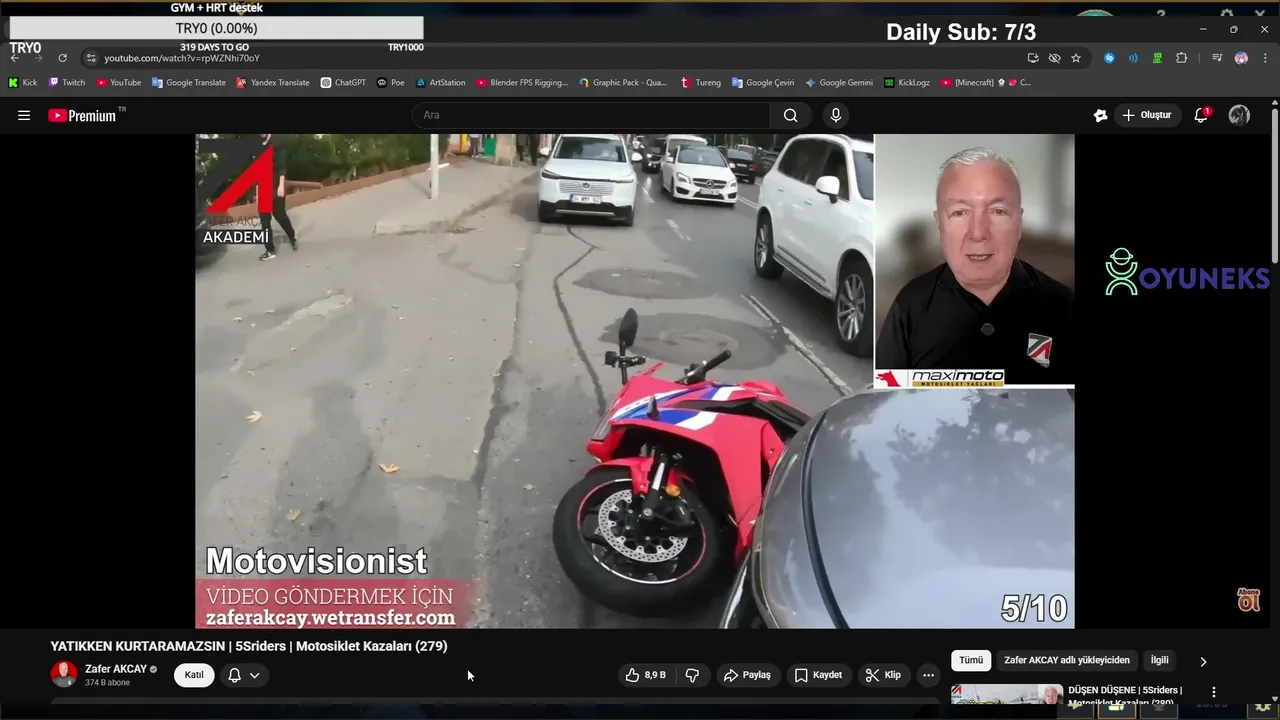This screenshot has width=1280, height=720.
Task: Open the Zafer AKCAY channel name link
Action: [116, 669]
